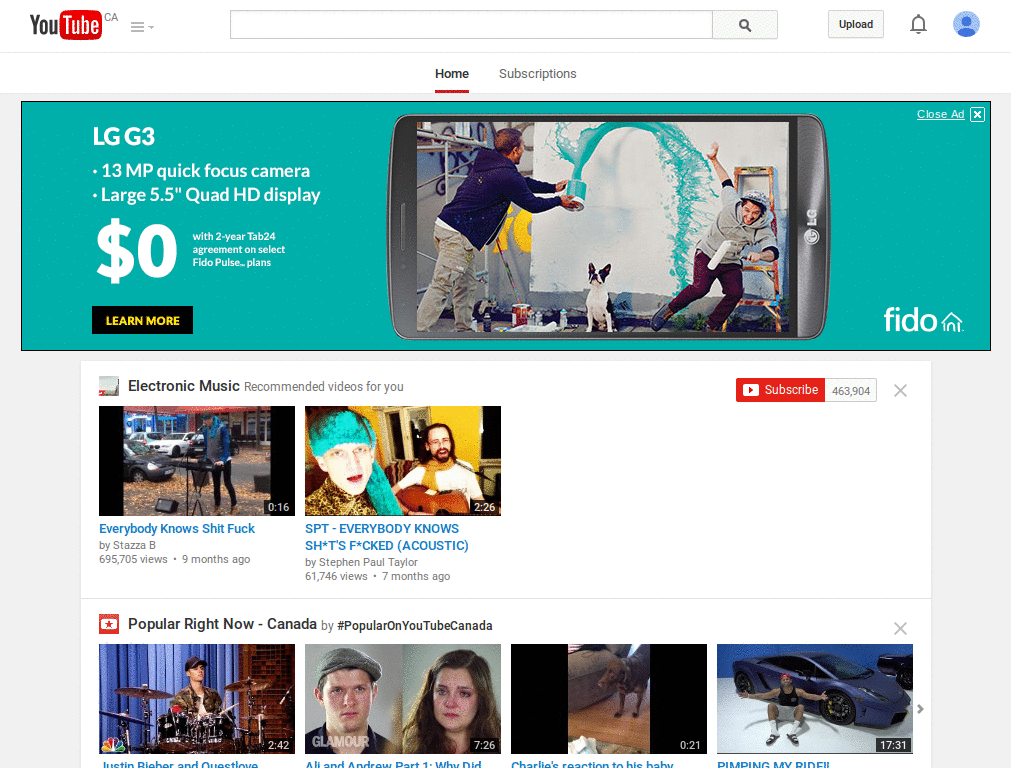The width and height of the screenshot is (1024, 768).
Task: Switch to the Subscriptions tab
Action: coord(537,74)
